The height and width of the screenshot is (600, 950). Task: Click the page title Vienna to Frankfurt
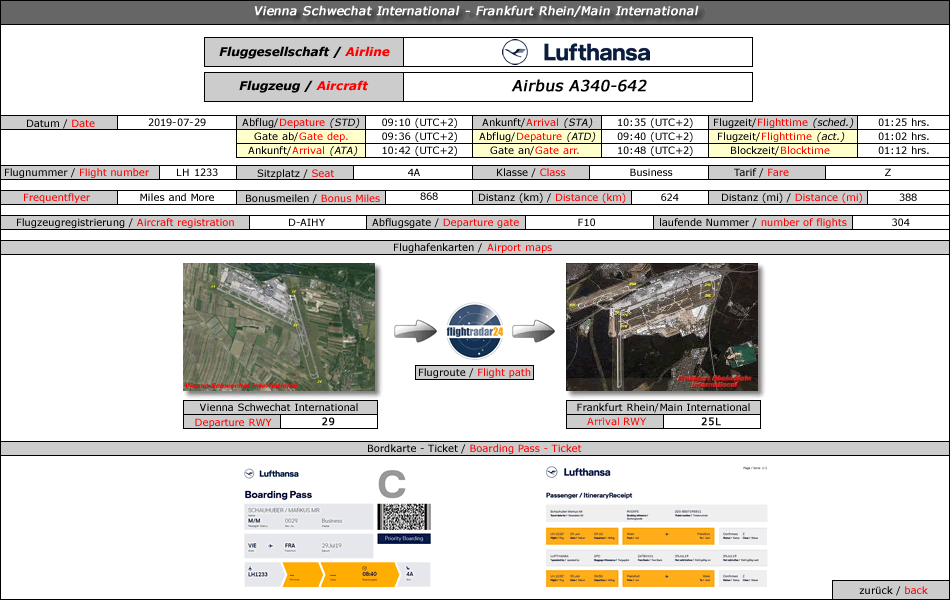(x=475, y=12)
